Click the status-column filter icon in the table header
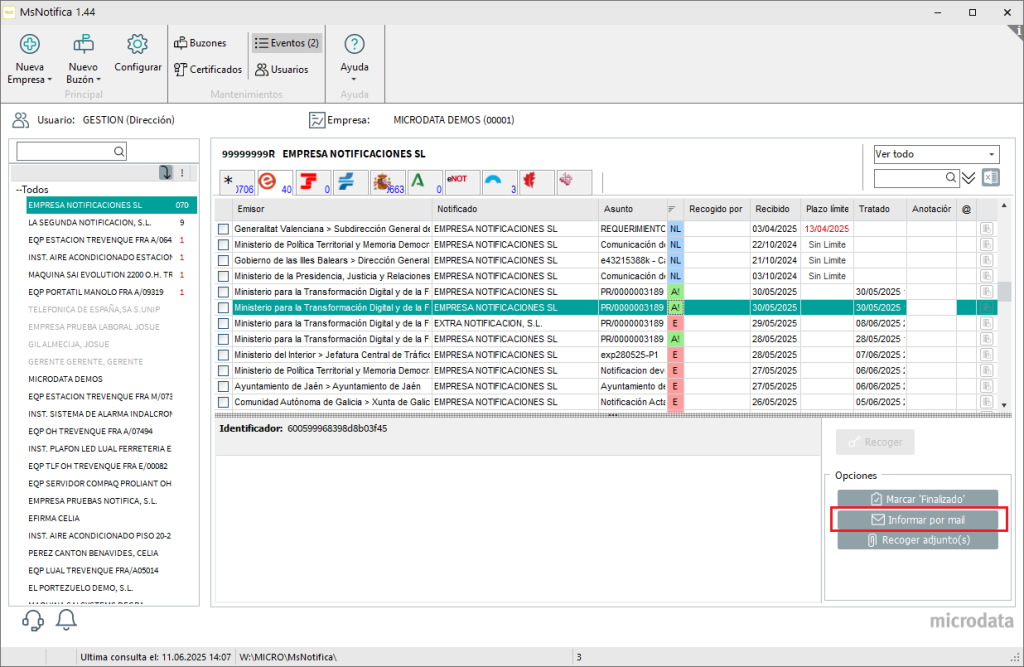Viewport: 1024px width, 667px height. [671, 209]
